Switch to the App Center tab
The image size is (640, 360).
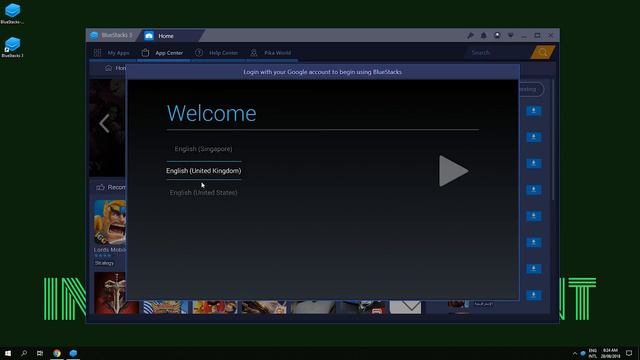pyautogui.click(x=163, y=53)
